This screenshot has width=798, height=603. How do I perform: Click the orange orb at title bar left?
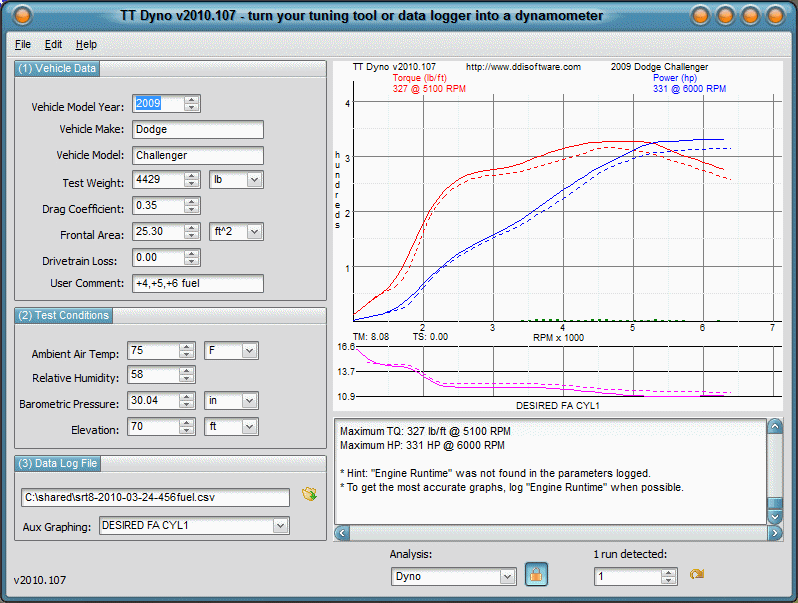(x=22, y=15)
